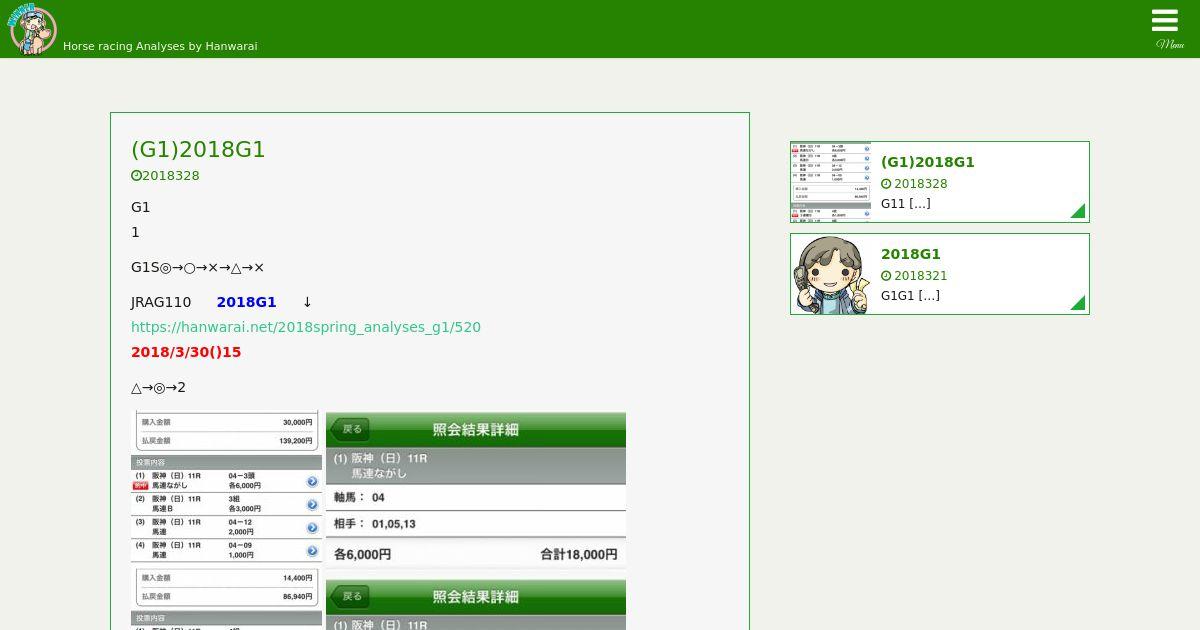Click sidebar post title 2018G1
Screen dimensions: 1200x630
tap(911, 254)
